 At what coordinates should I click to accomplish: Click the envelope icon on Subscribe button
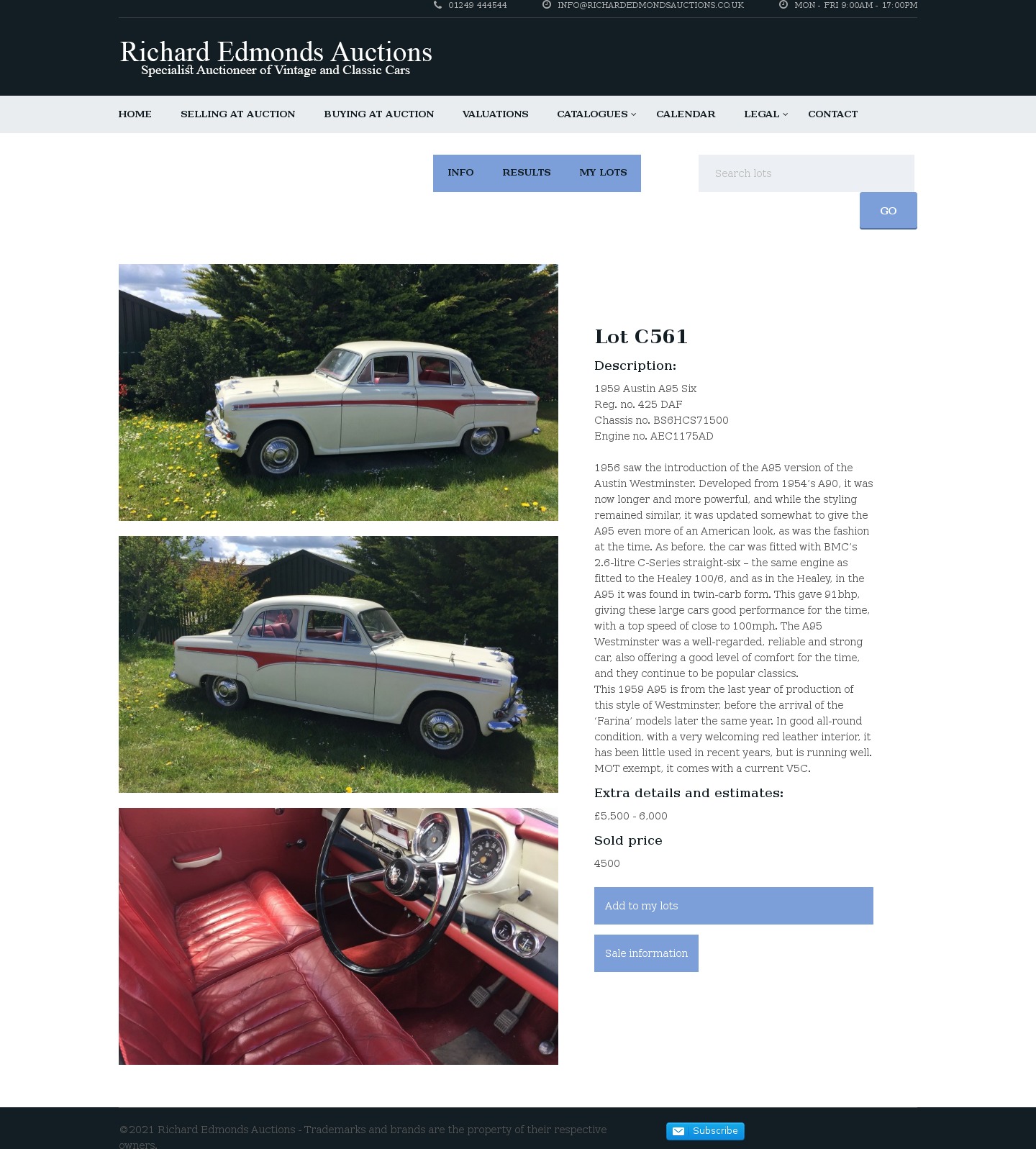(678, 1131)
